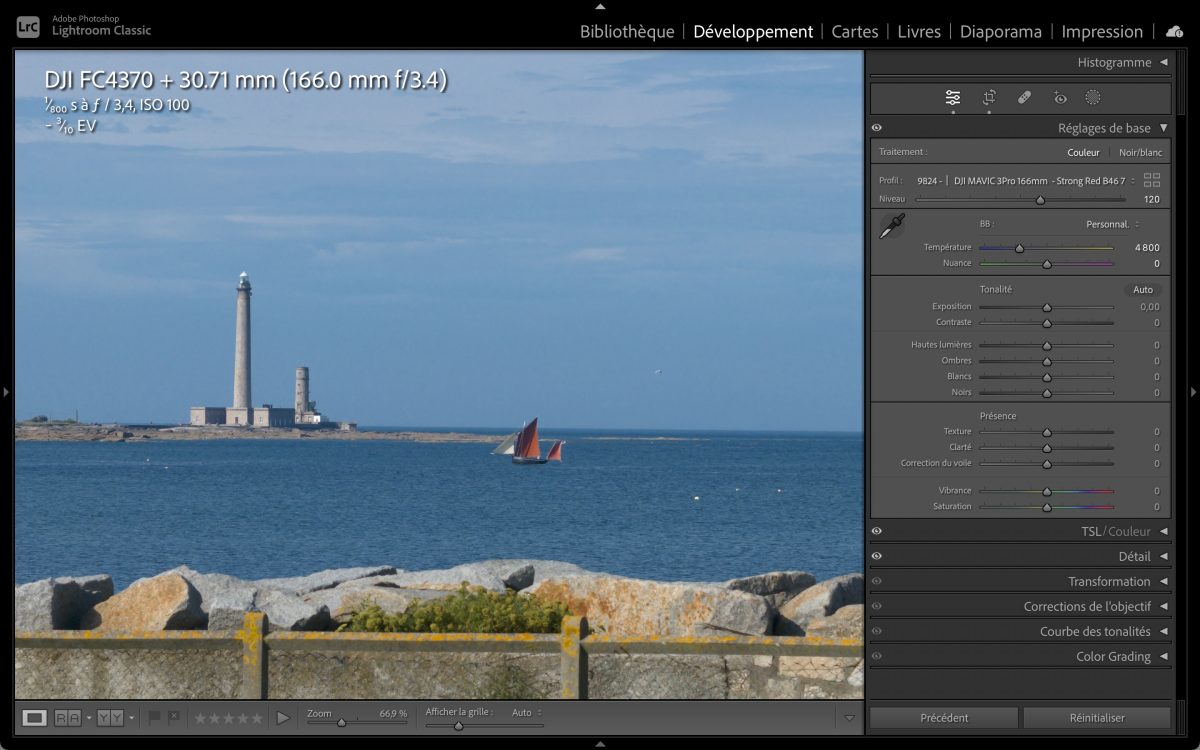1200x750 pixels.
Task: Click the Réinitialiser button
Action: pyautogui.click(x=1097, y=718)
